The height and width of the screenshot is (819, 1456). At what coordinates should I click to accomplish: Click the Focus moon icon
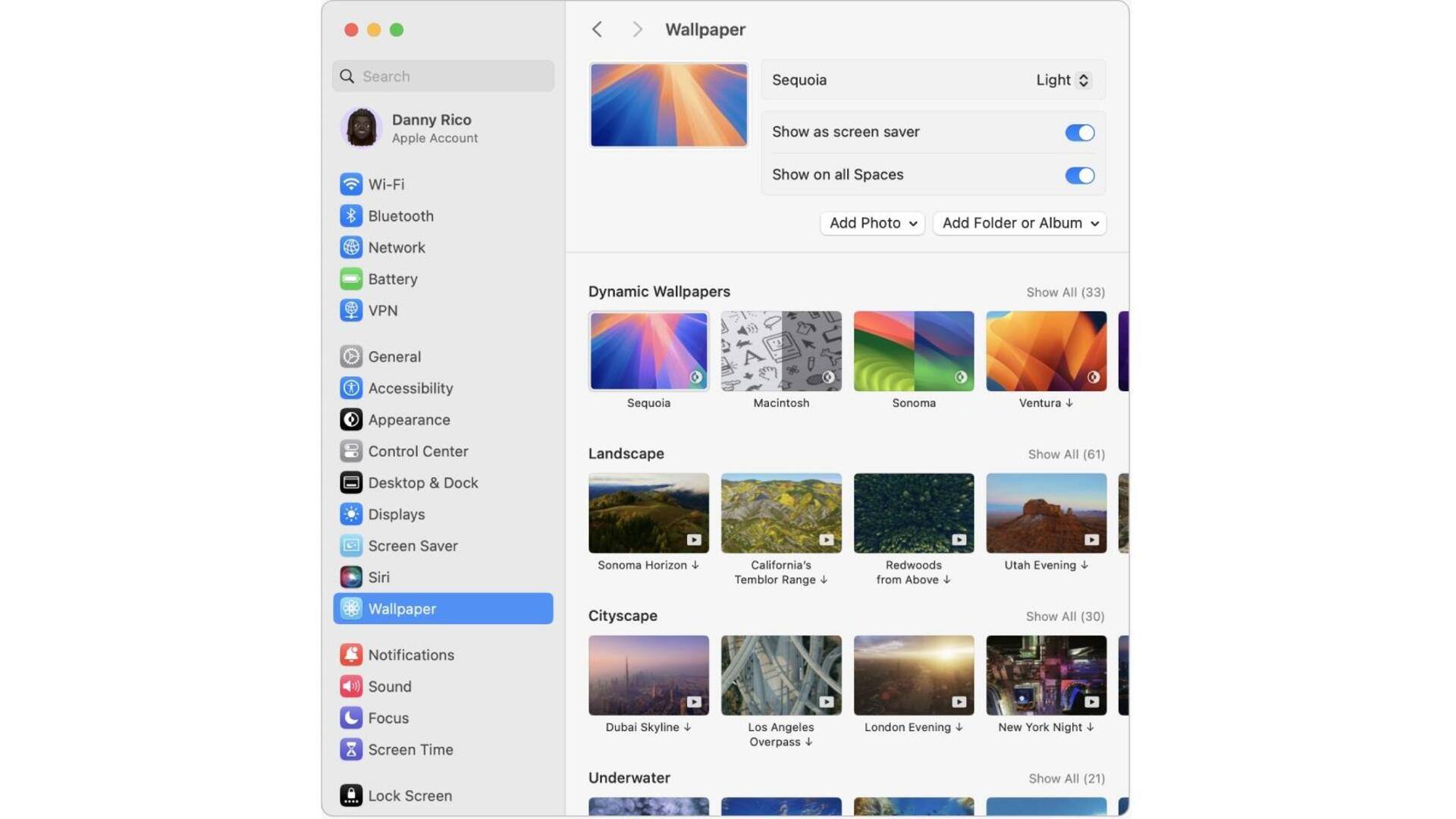tap(350, 717)
